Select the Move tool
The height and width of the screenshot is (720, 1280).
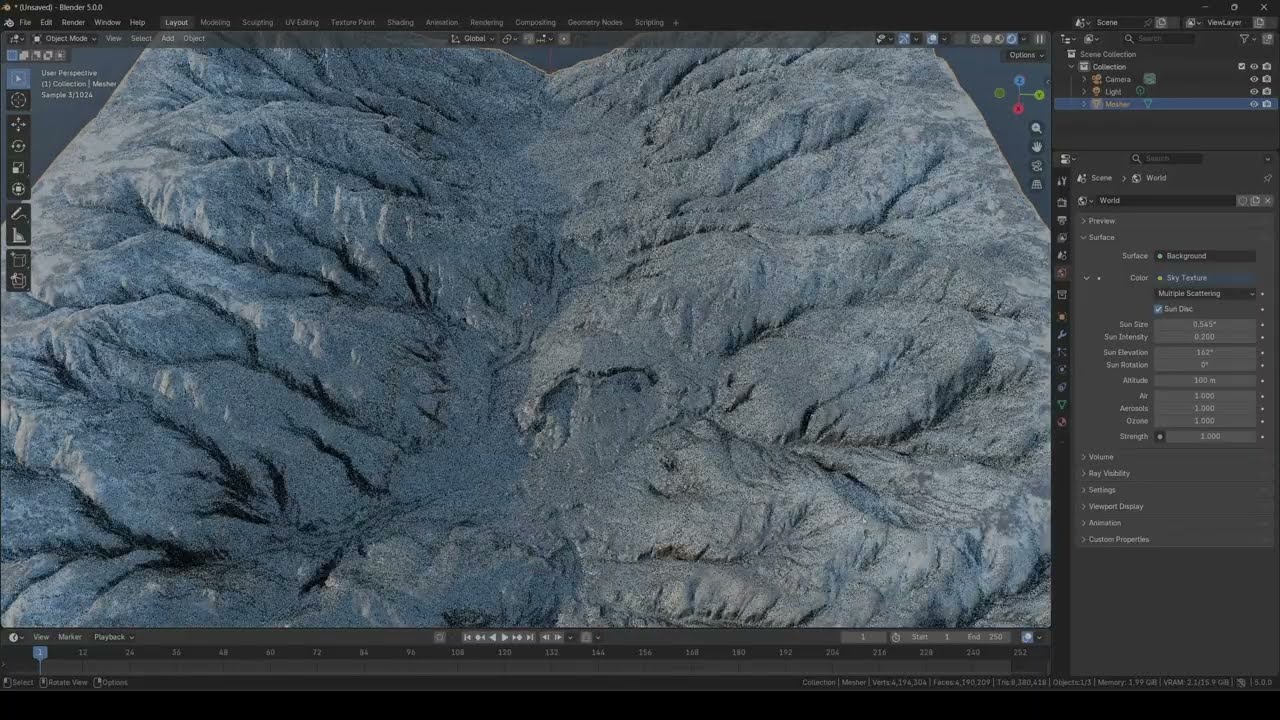click(18, 124)
